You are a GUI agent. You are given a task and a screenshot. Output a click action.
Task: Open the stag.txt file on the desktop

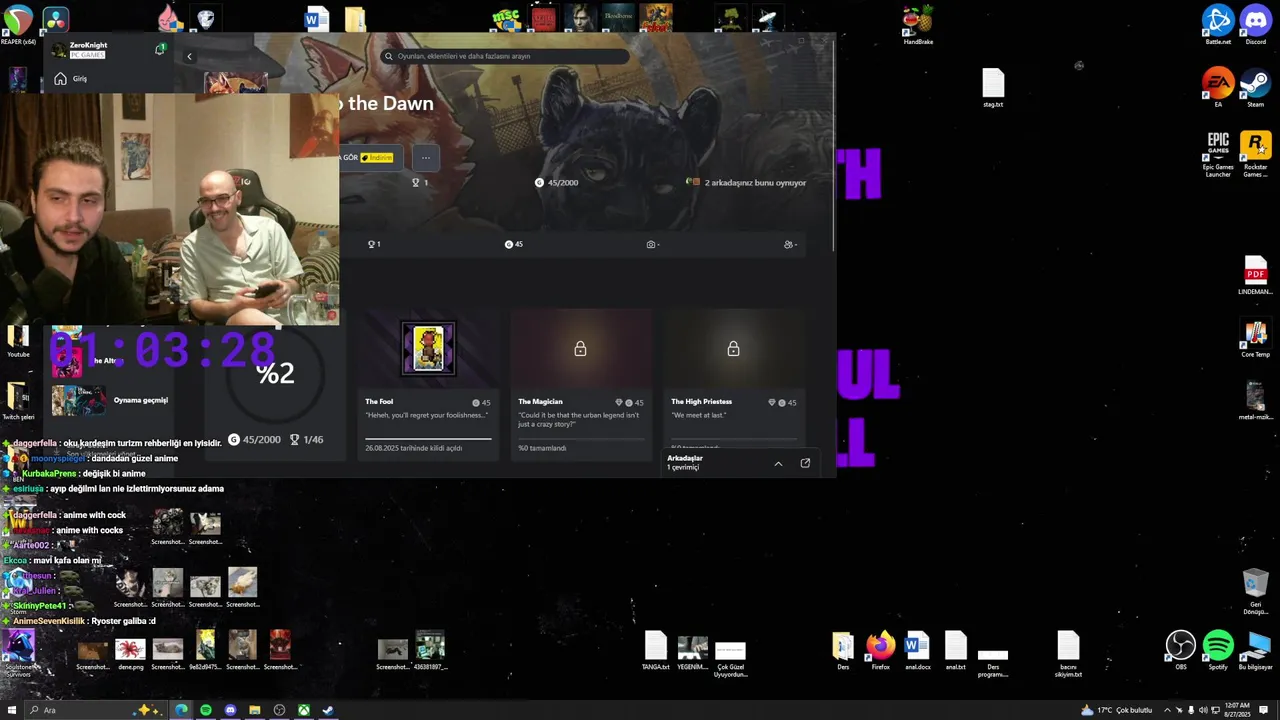(x=993, y=87)
